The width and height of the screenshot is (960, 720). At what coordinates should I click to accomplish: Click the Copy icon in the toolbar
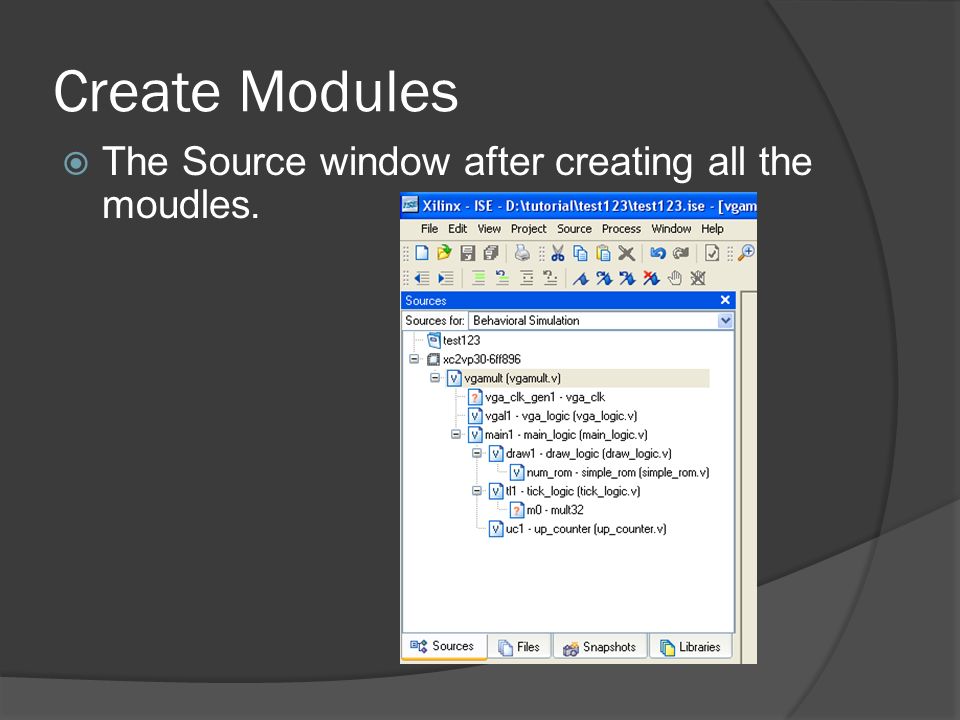click(x=580, y=253)
